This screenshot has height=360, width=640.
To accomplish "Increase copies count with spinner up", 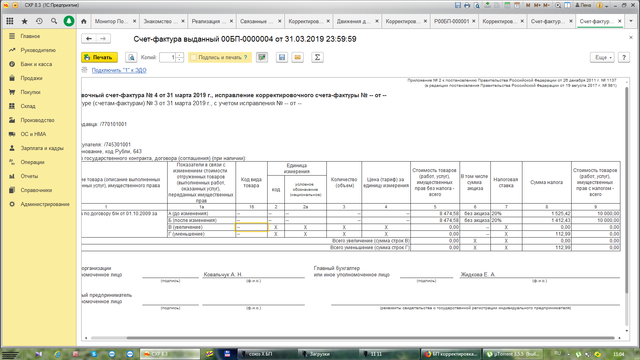I will [180, 55].
